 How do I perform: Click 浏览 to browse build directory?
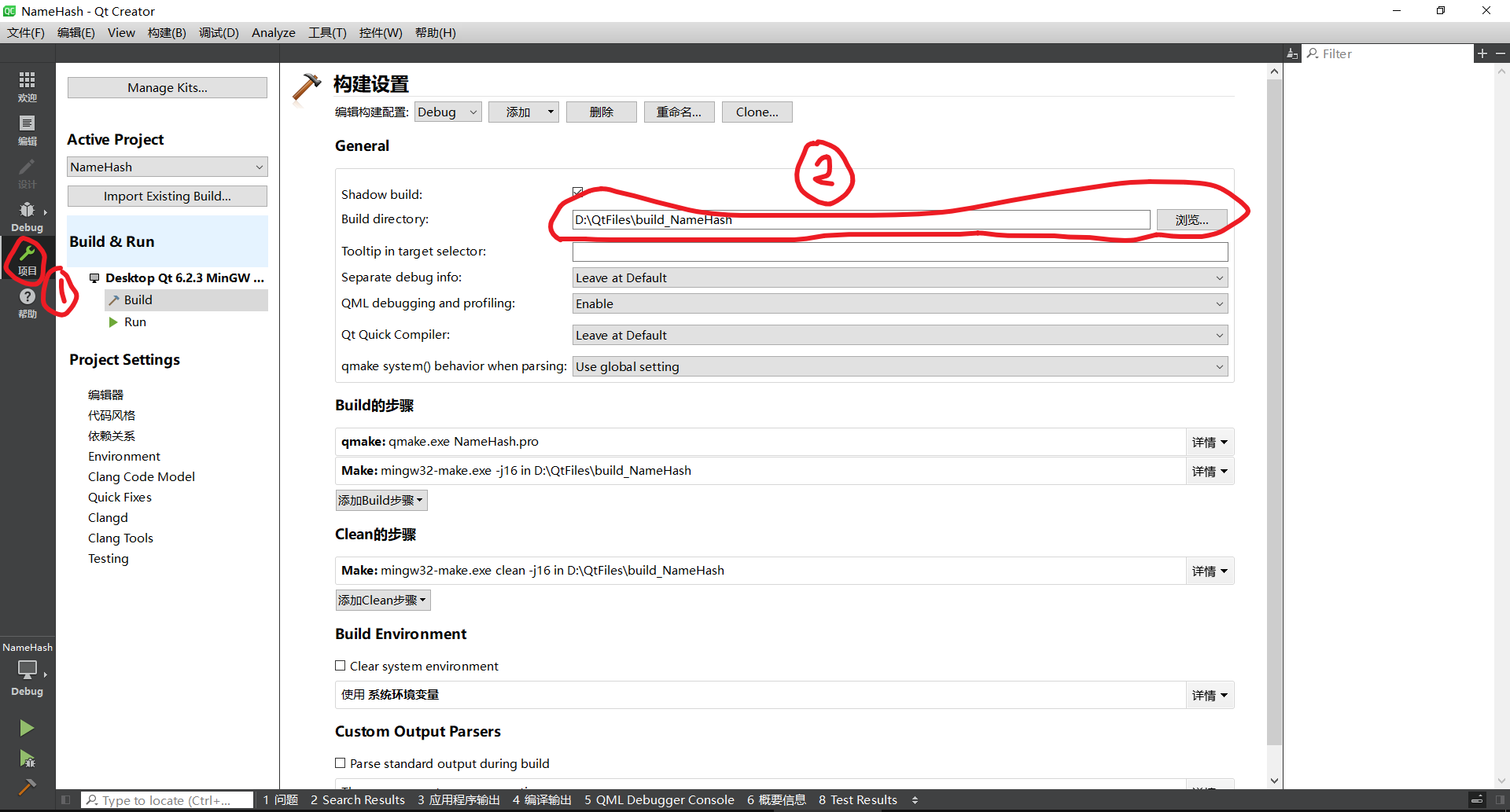pos(1191,219)
